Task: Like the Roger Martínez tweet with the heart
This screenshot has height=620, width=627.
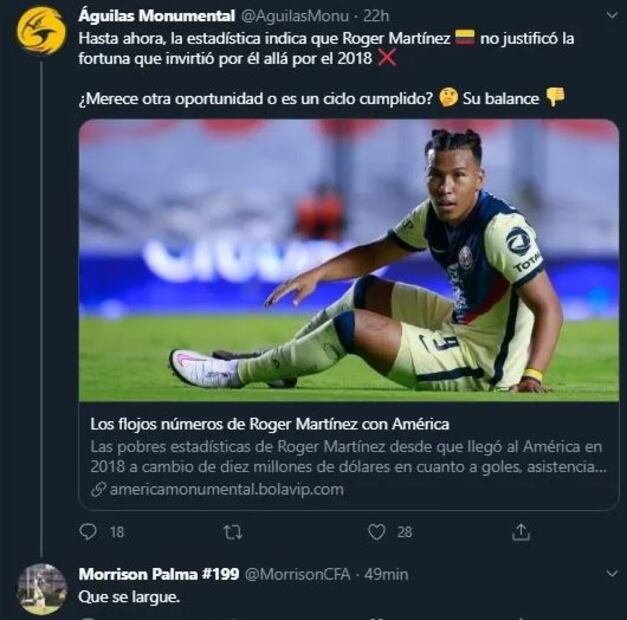Action: click(x=376, y=532)
